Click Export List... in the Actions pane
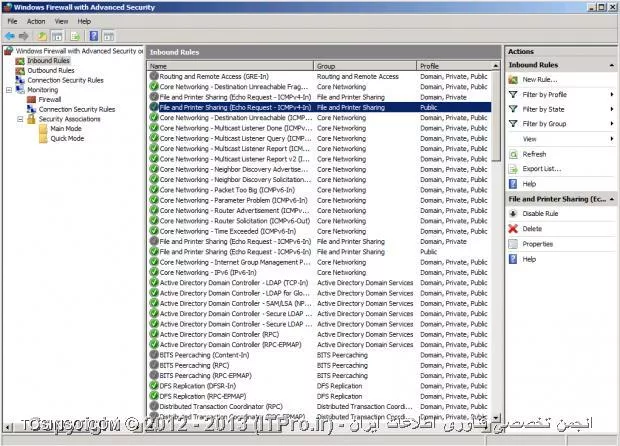 pos(542,169)
